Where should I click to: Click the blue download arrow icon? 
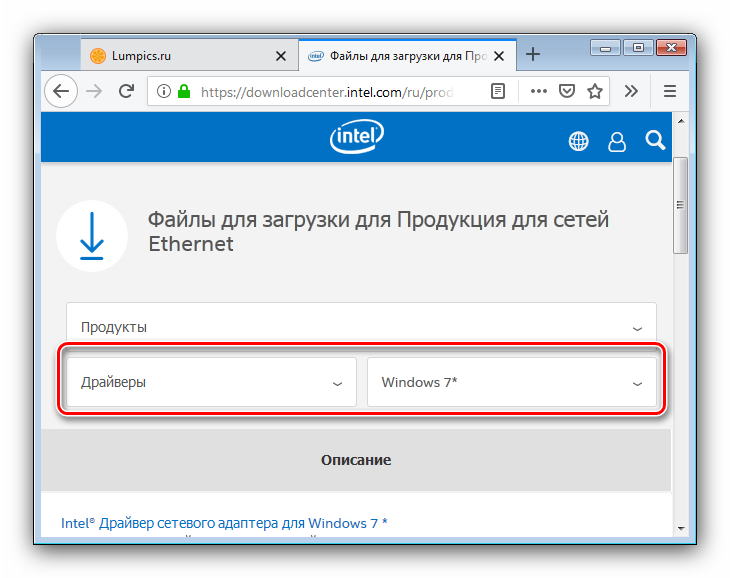click(x=92, y=236)
